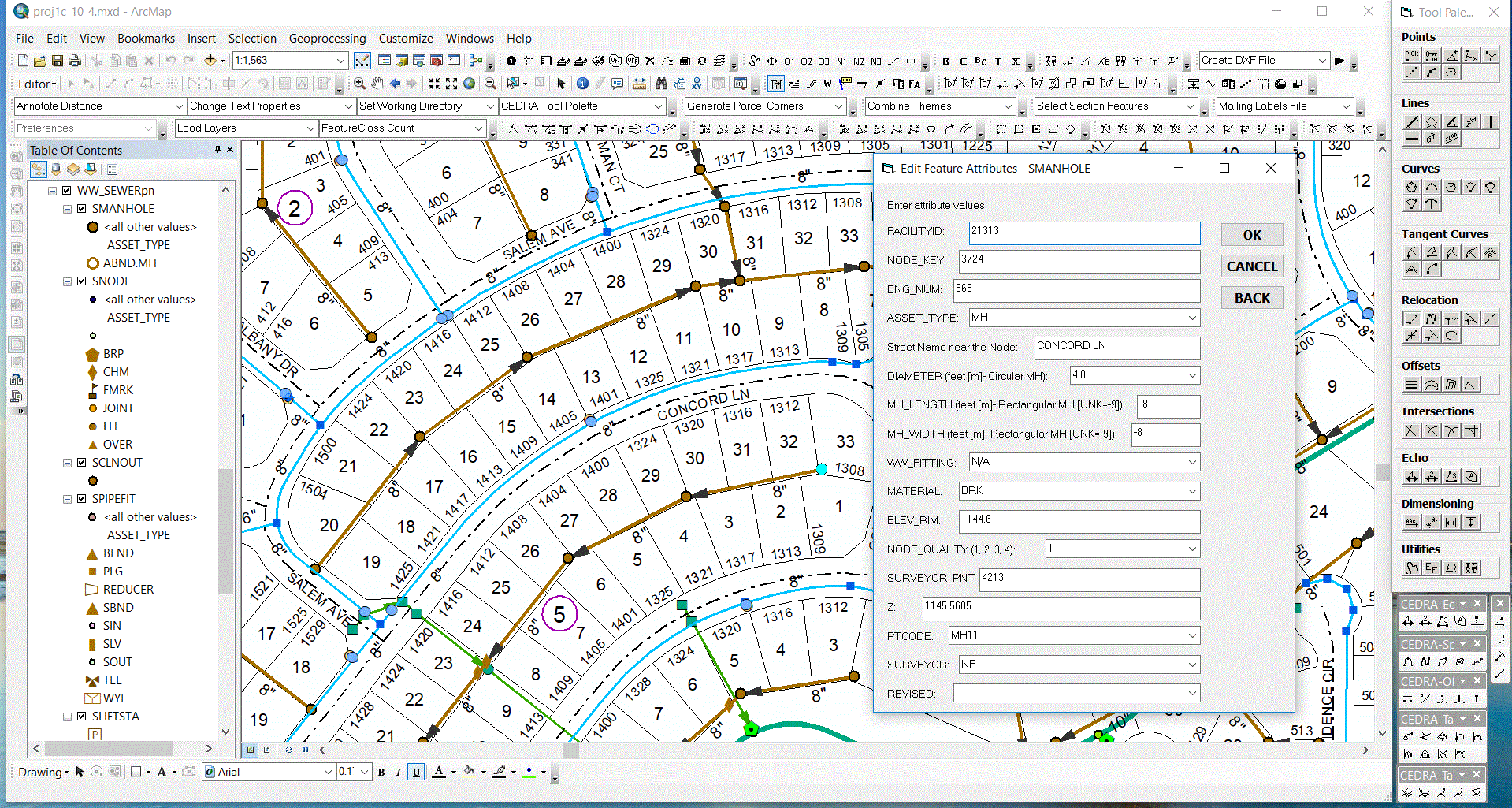Screen dimensions: 1512x808
Task: Click OK in Edit Feature Attributes
Action: (1252, 235)
